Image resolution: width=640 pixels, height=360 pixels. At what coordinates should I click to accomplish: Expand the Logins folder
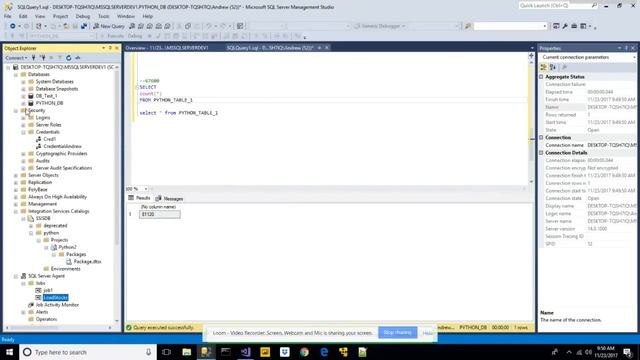pyautogui.click(x=23, y=118)
